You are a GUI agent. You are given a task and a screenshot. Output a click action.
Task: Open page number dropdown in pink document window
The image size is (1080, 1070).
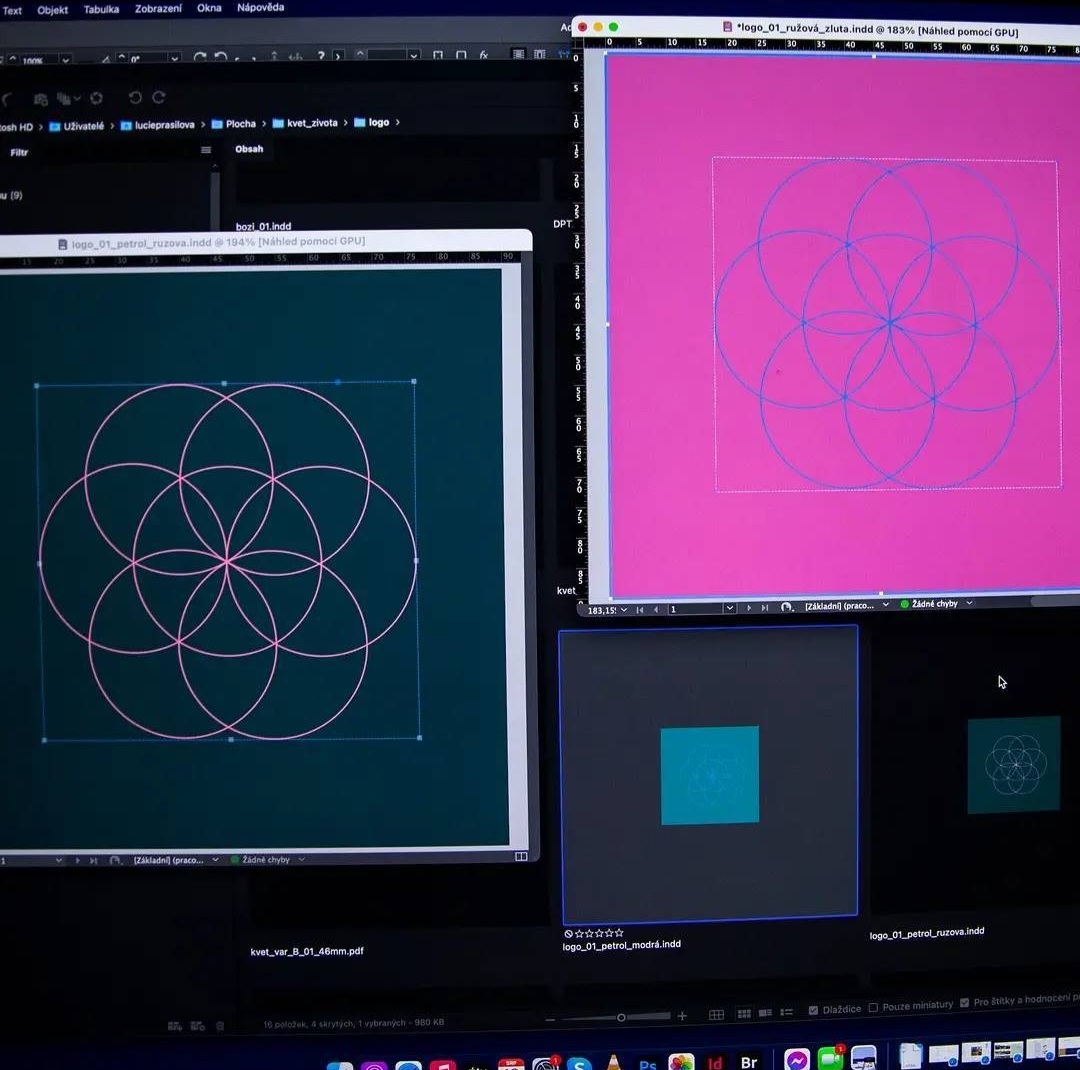tap(729, 608)
